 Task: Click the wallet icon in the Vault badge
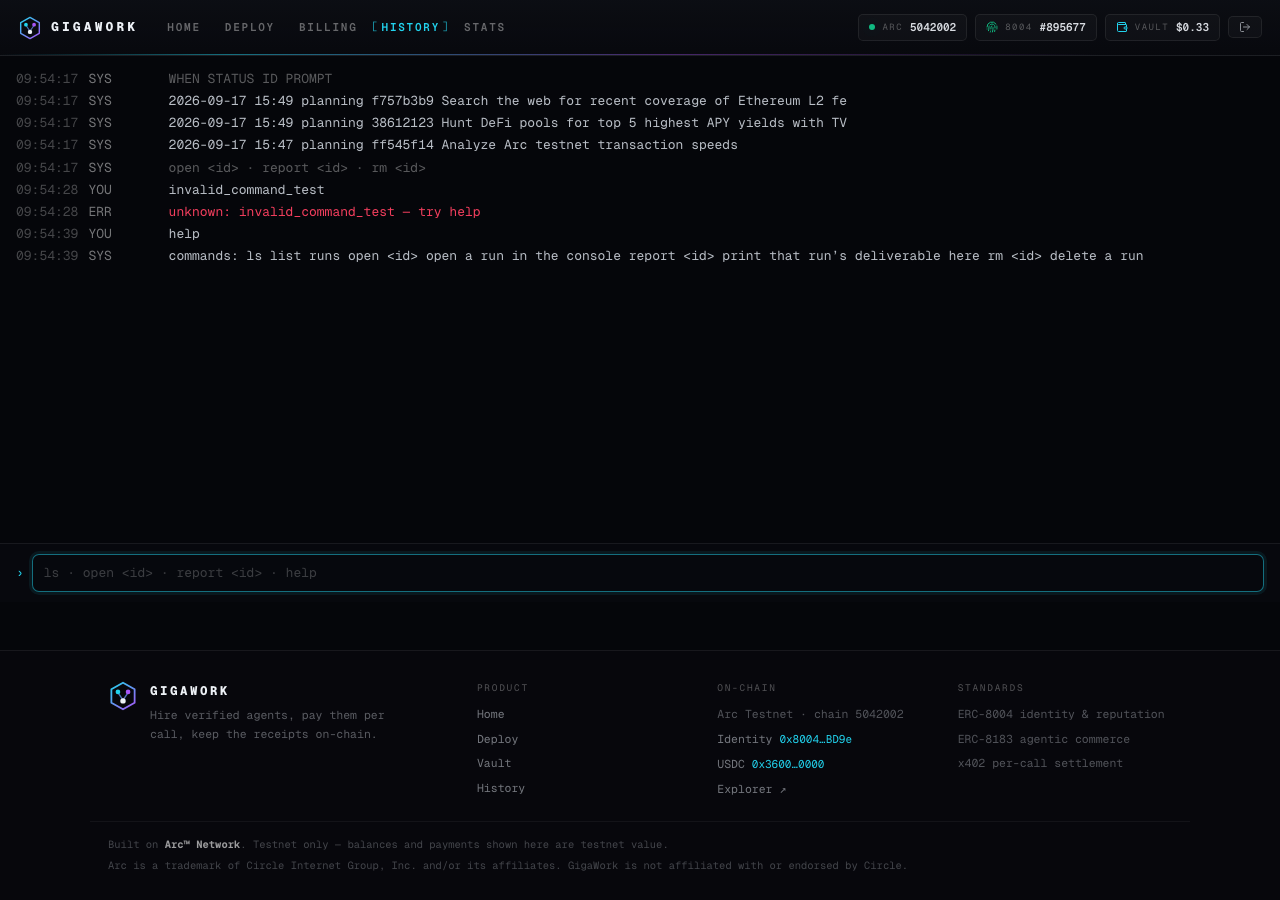pyautogui.click(x=1122, y=28)
